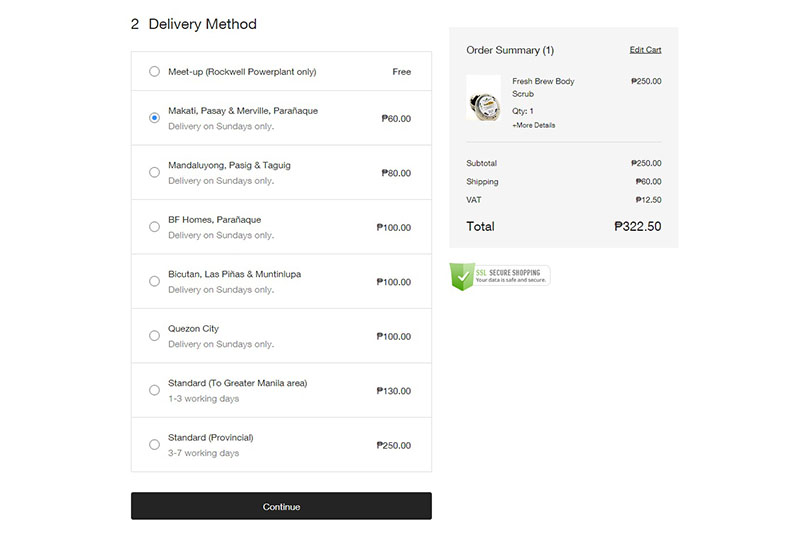
Task: Pick the Quezon City delivery radio button
Action: coord(154,336)
